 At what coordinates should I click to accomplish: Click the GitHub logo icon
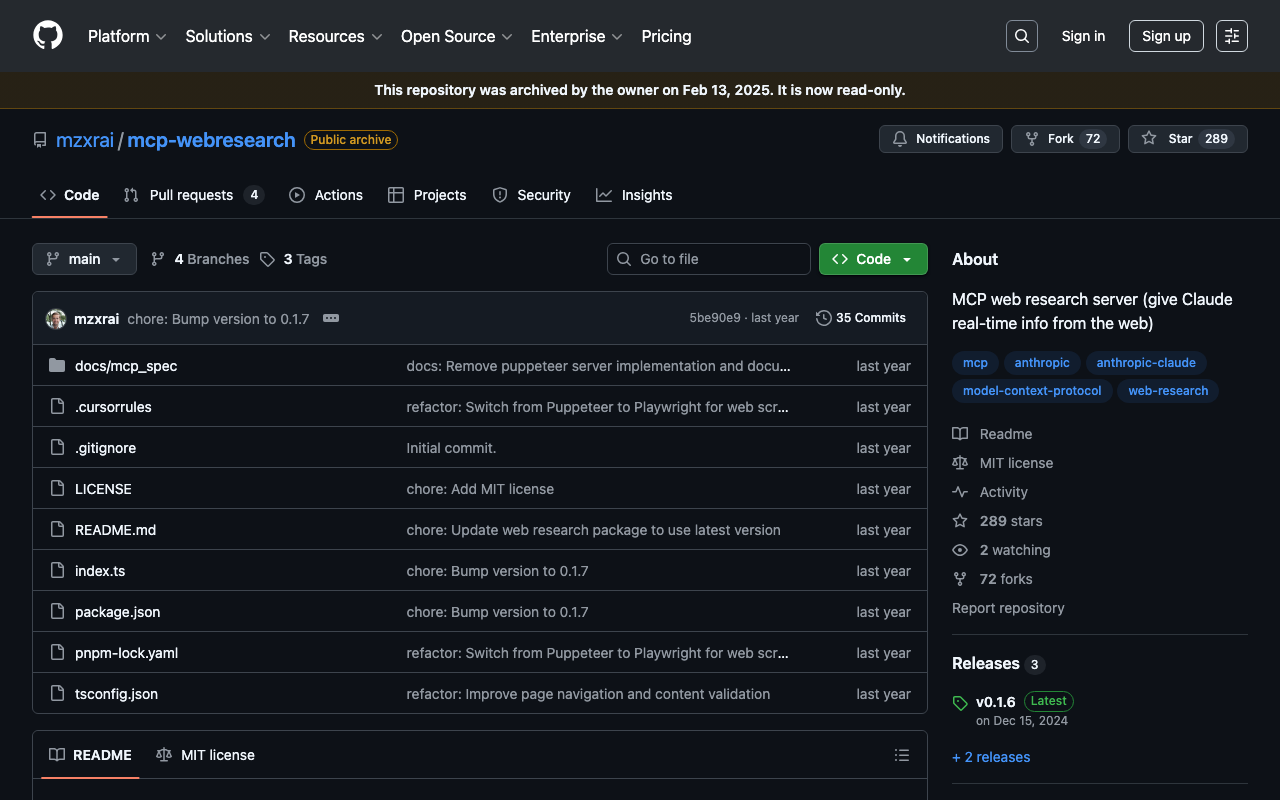tap(48, 36)
